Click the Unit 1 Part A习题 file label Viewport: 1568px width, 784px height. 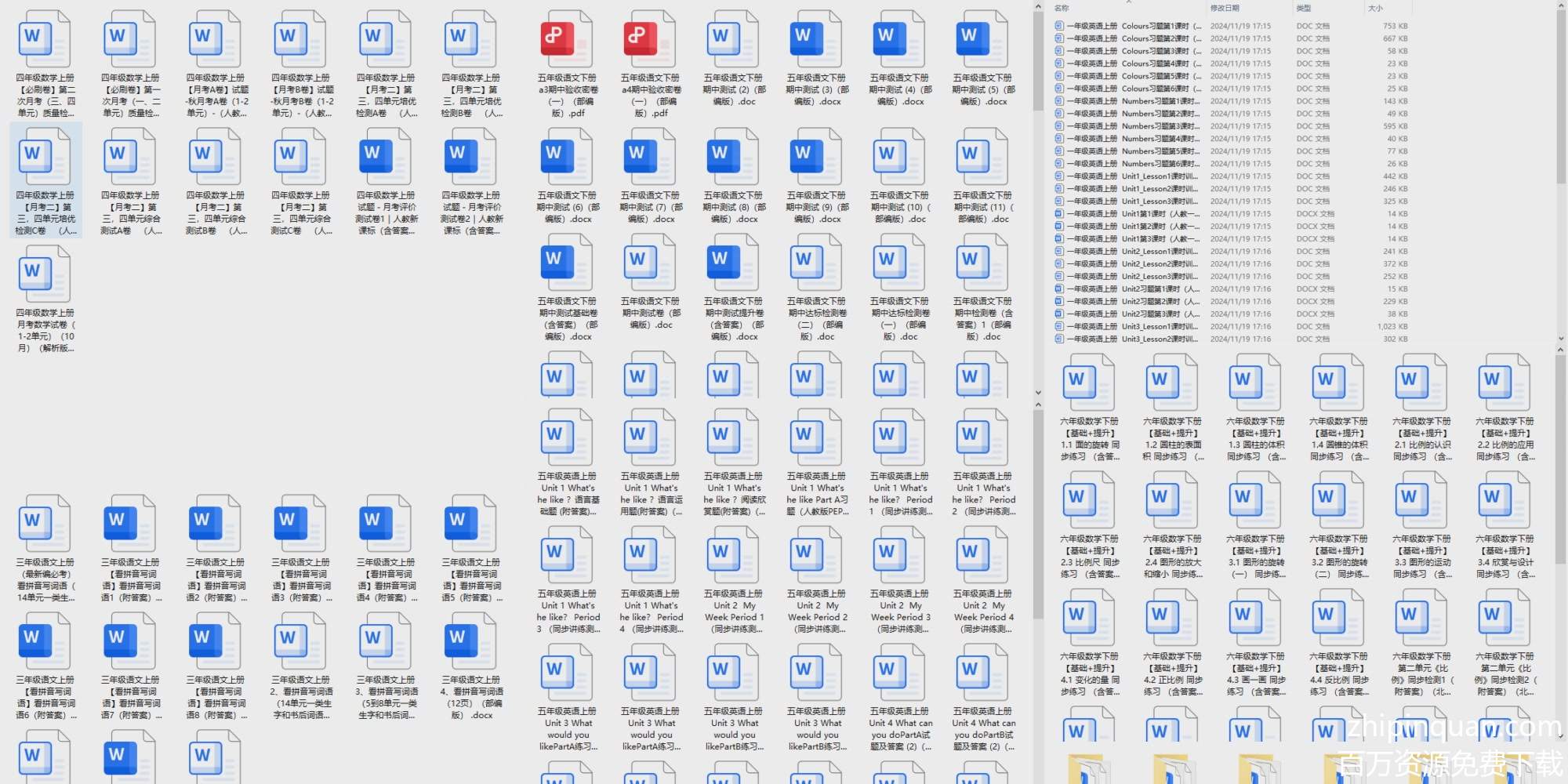(816, 494)
